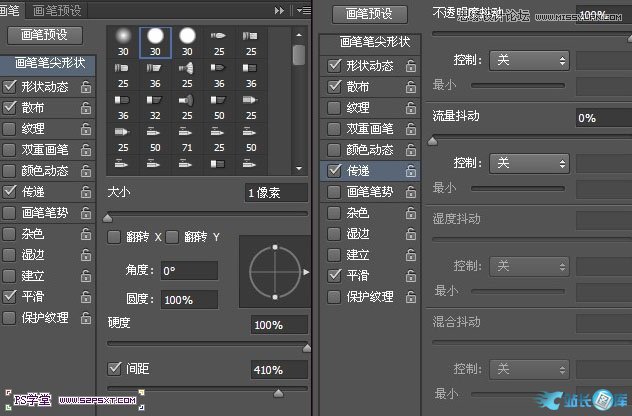
Task: Switch to the 画笔预设 tab
Action: pyautogui.click(x=59, y=10)
